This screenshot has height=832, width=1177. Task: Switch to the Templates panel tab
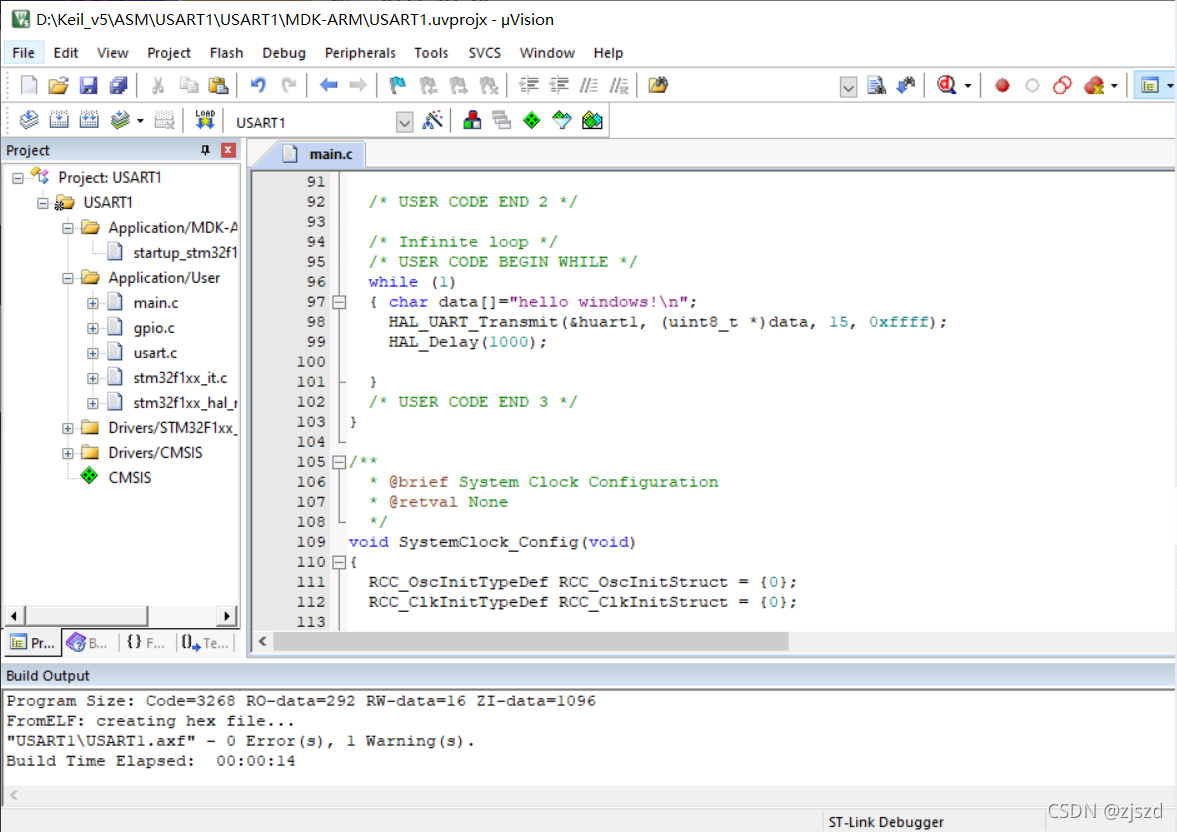(204, 643)
